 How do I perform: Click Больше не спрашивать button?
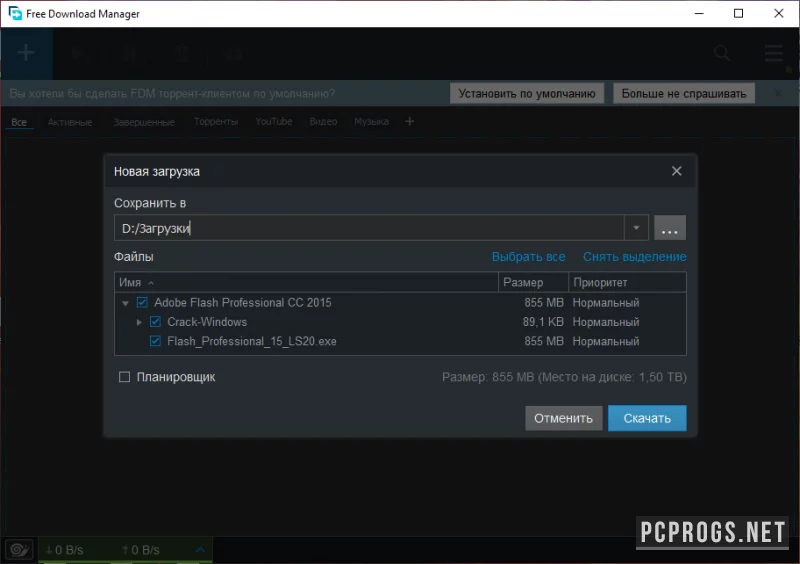(x=684, y=93)
